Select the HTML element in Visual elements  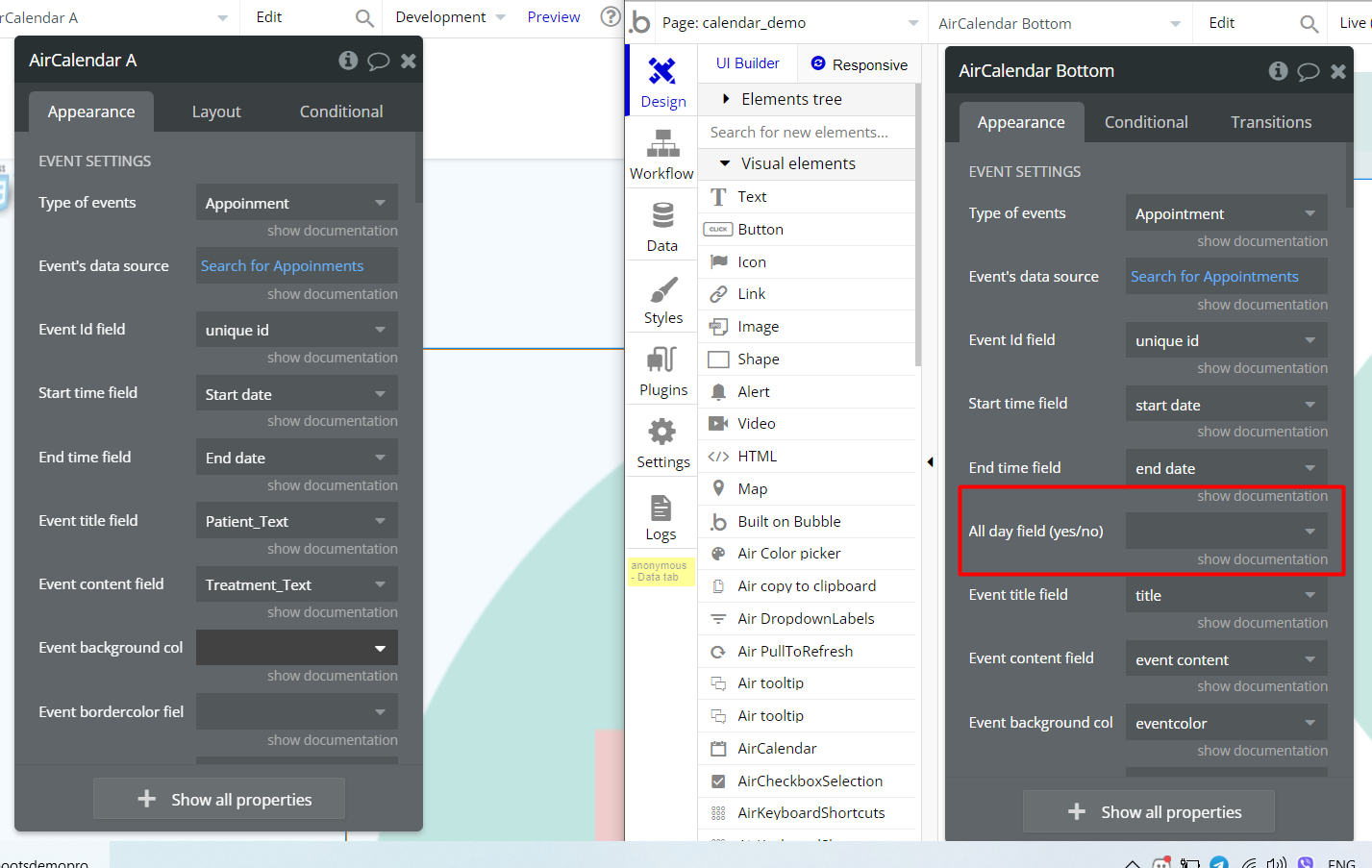(x=807, y=457)
